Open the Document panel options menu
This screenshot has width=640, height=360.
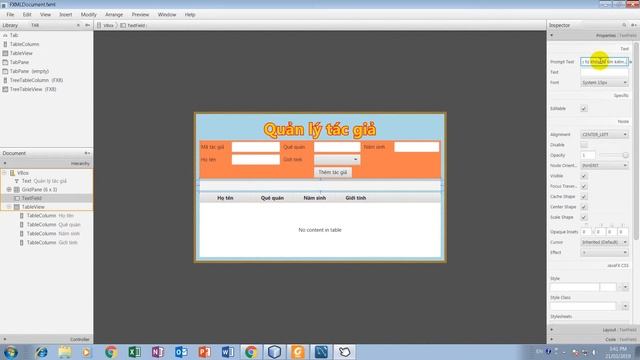tap(87, 153)
